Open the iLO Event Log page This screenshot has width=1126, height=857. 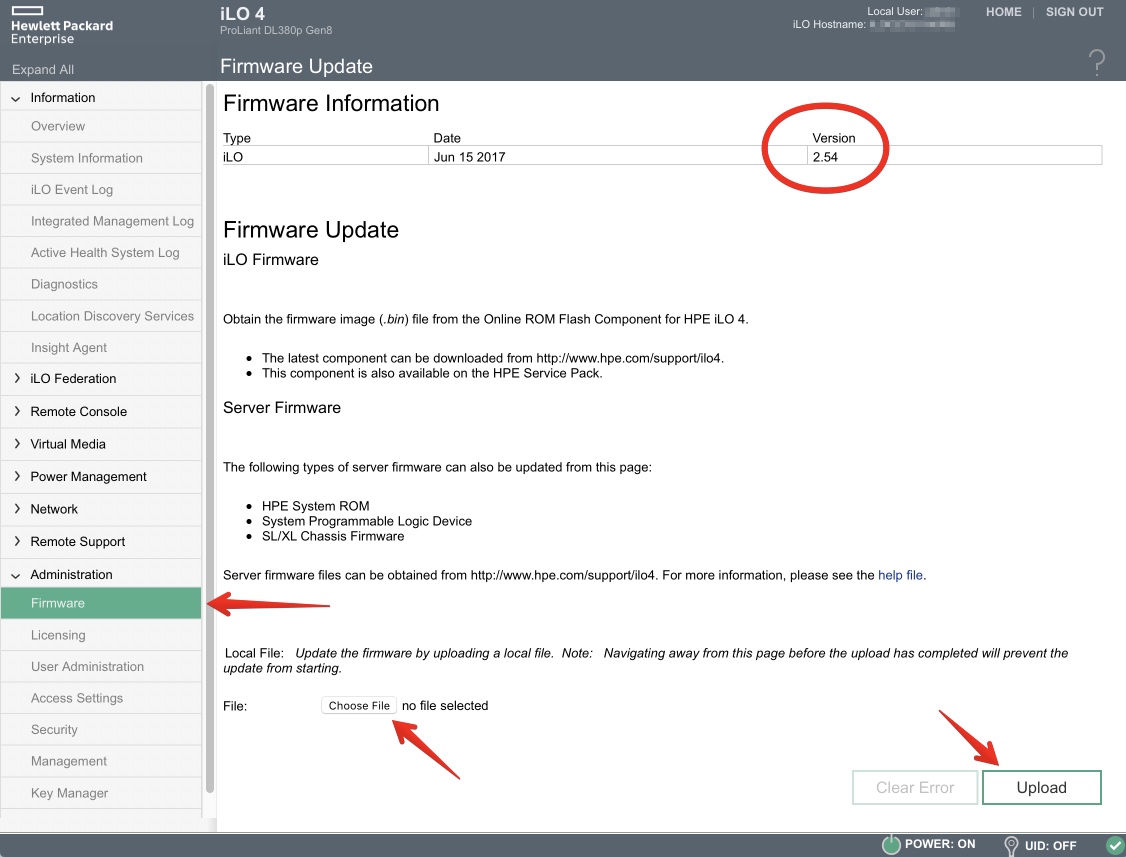[x=72, y=190]
